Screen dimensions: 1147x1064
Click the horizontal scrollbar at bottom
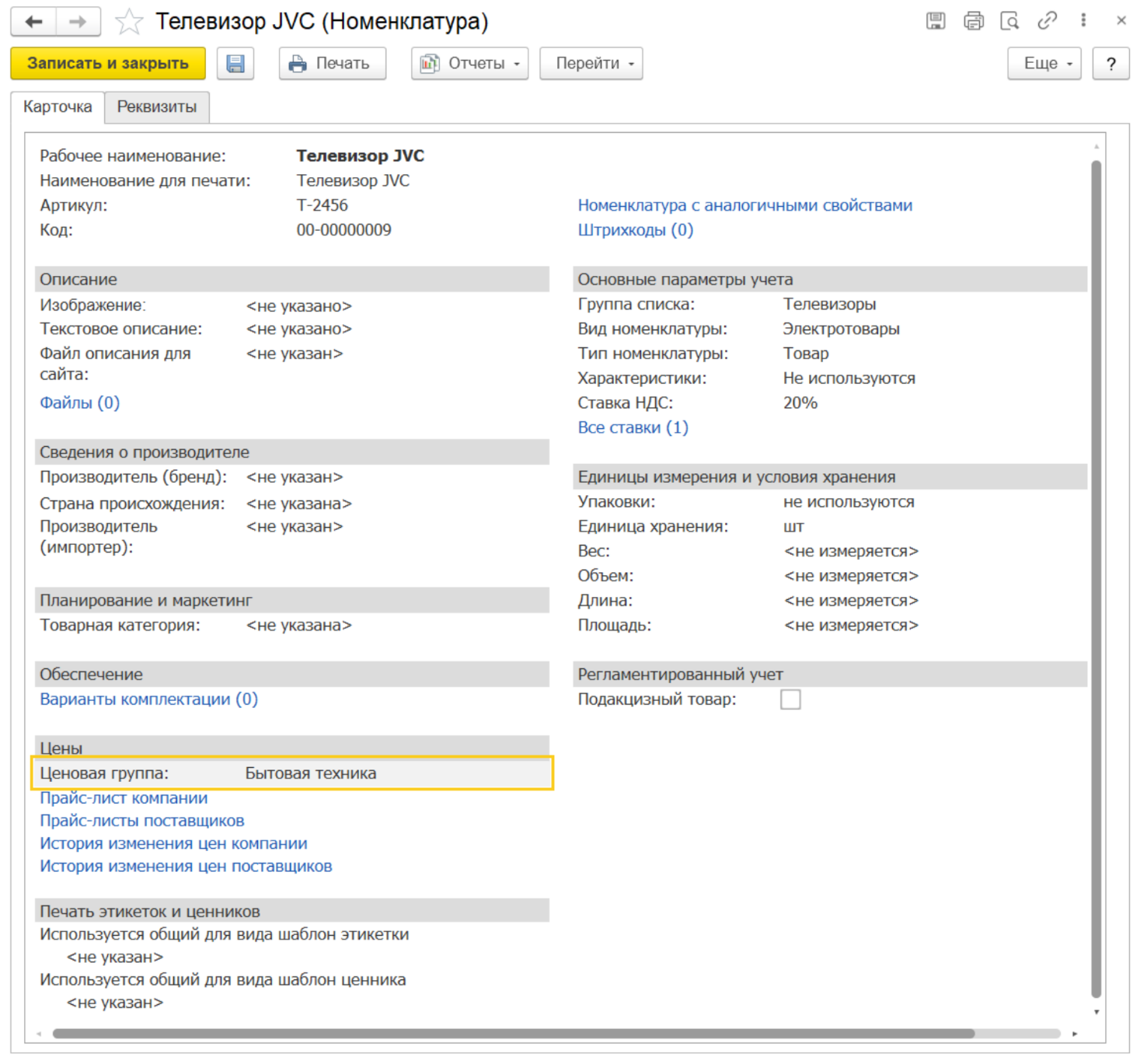pyautogui.click(x=513, y=1034)
